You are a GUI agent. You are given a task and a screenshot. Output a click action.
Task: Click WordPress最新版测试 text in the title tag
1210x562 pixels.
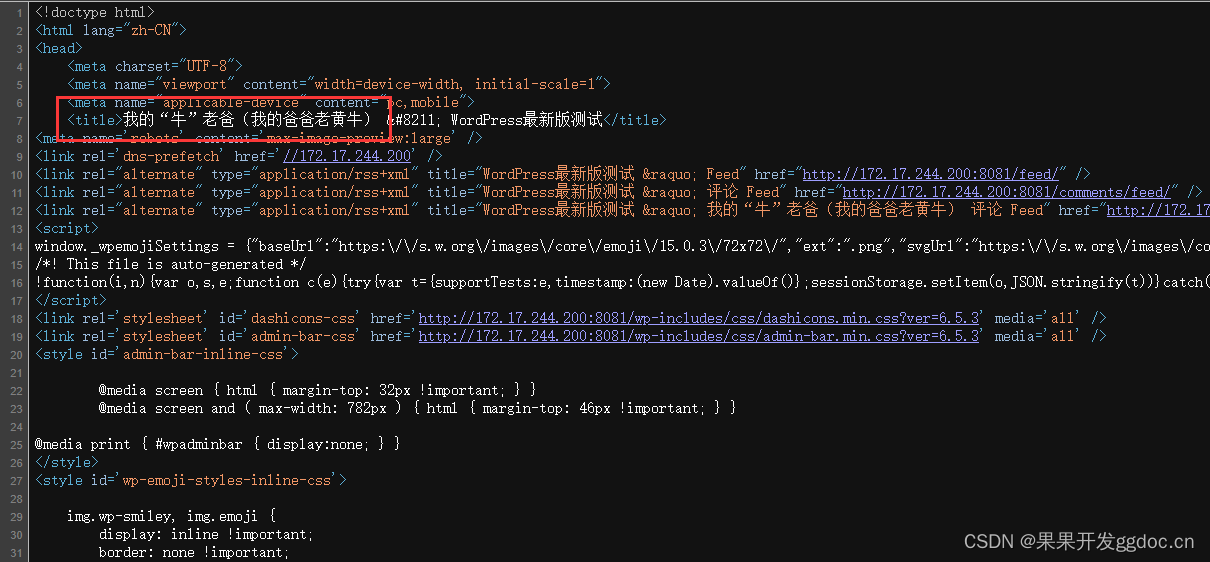click(526, 120)
